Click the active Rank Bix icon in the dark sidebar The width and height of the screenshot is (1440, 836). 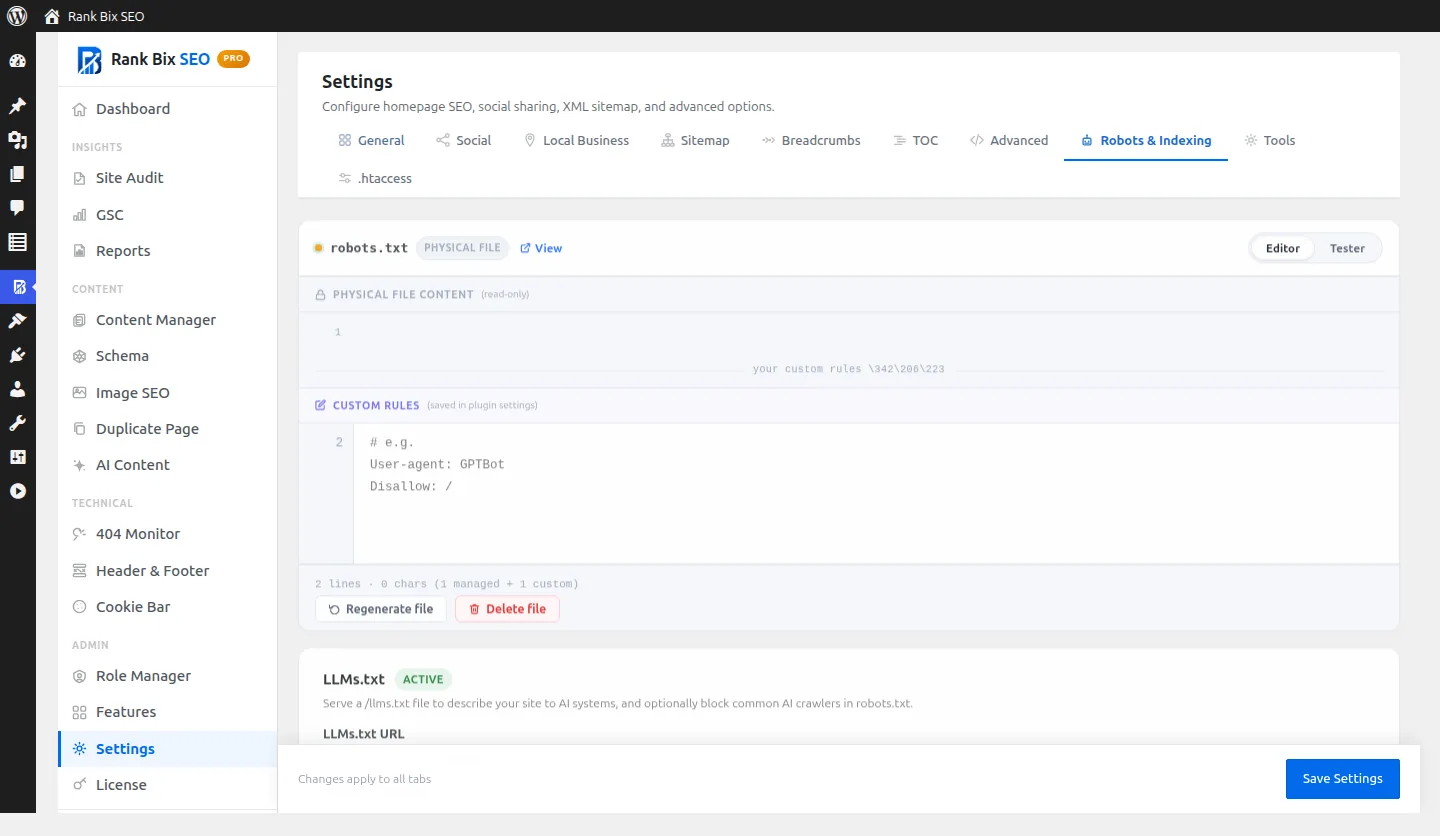(x=18, y=287)
